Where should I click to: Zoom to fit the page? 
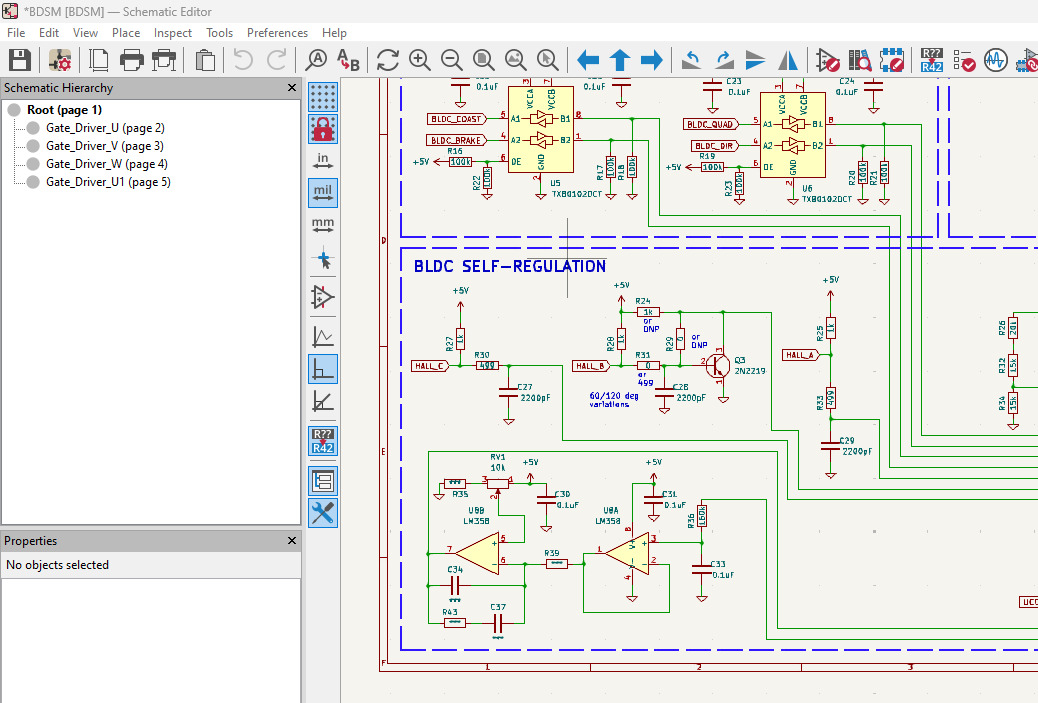(x=484, y=60)
